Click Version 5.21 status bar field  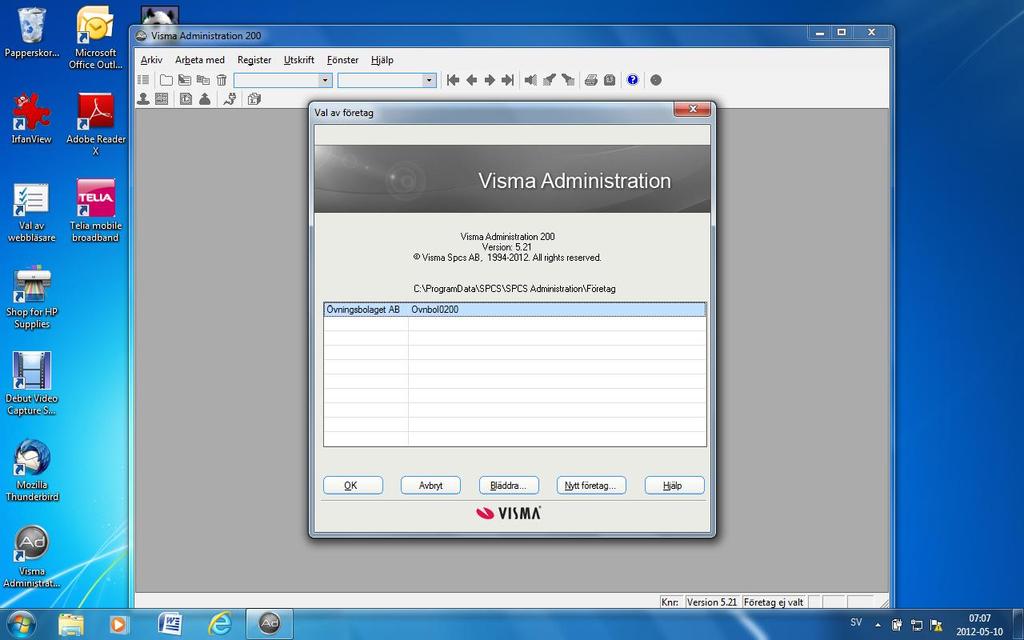711,602
